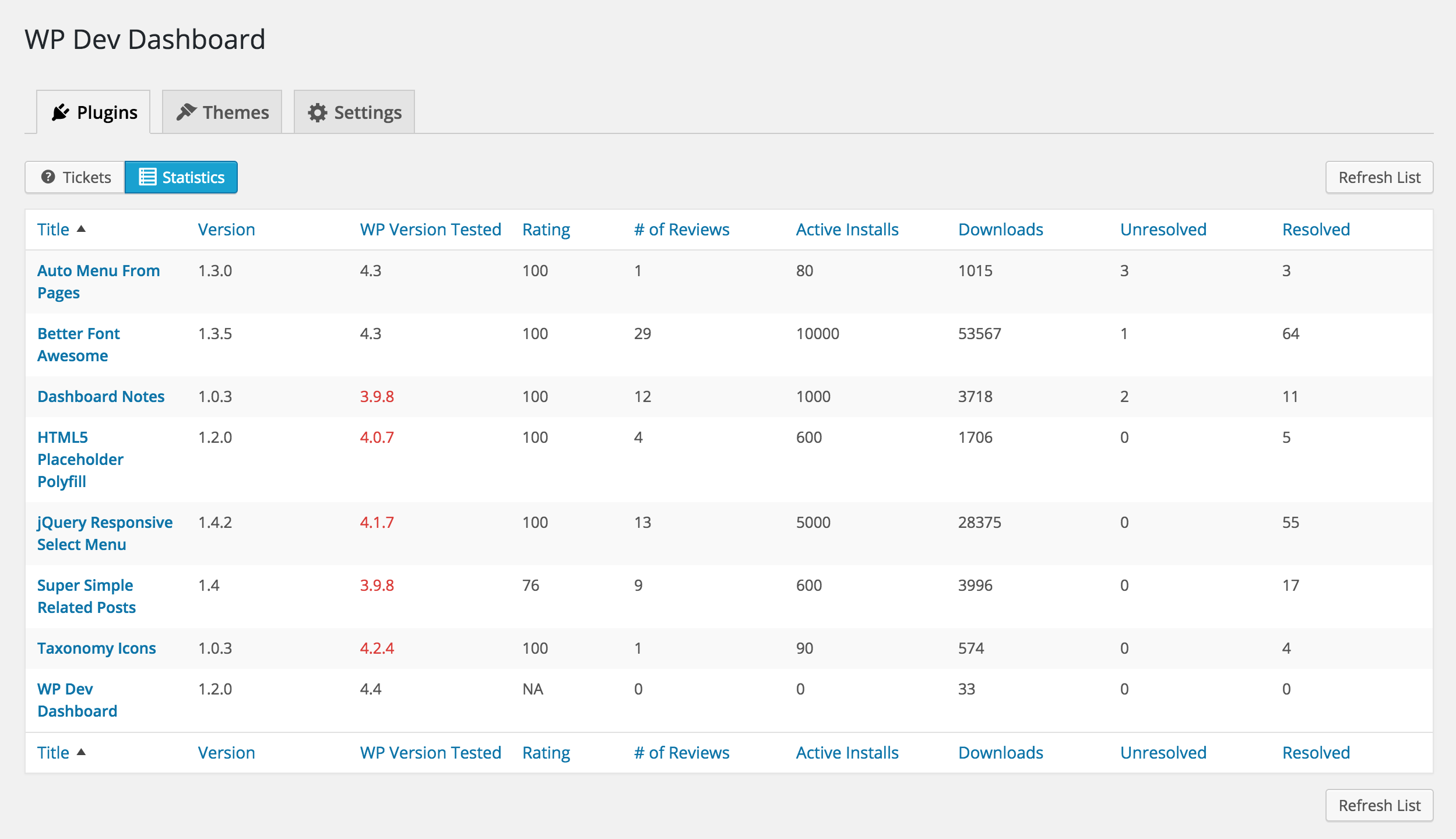Viewport: 1456px width, 839px height.
Task: Sort by Active Installs header
Action: click(x=847, y=230)
